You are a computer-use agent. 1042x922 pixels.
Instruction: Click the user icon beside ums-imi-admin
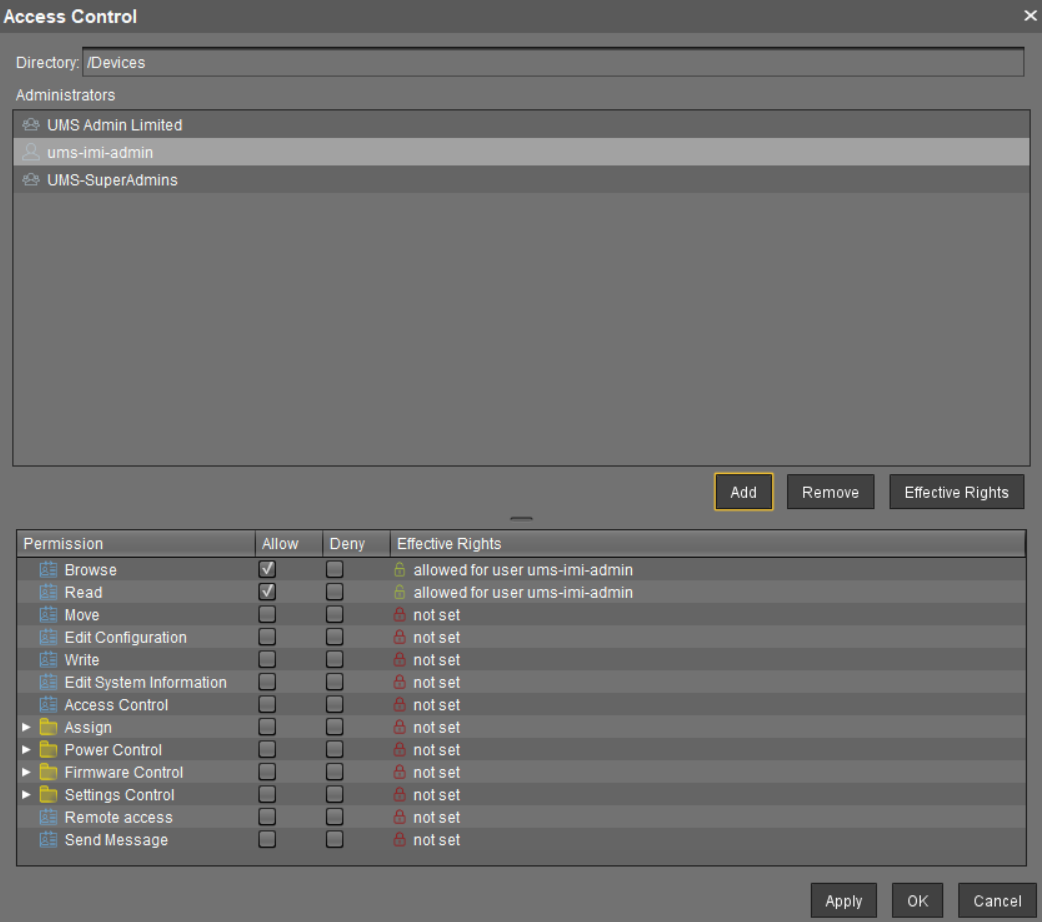pos(30,152)
